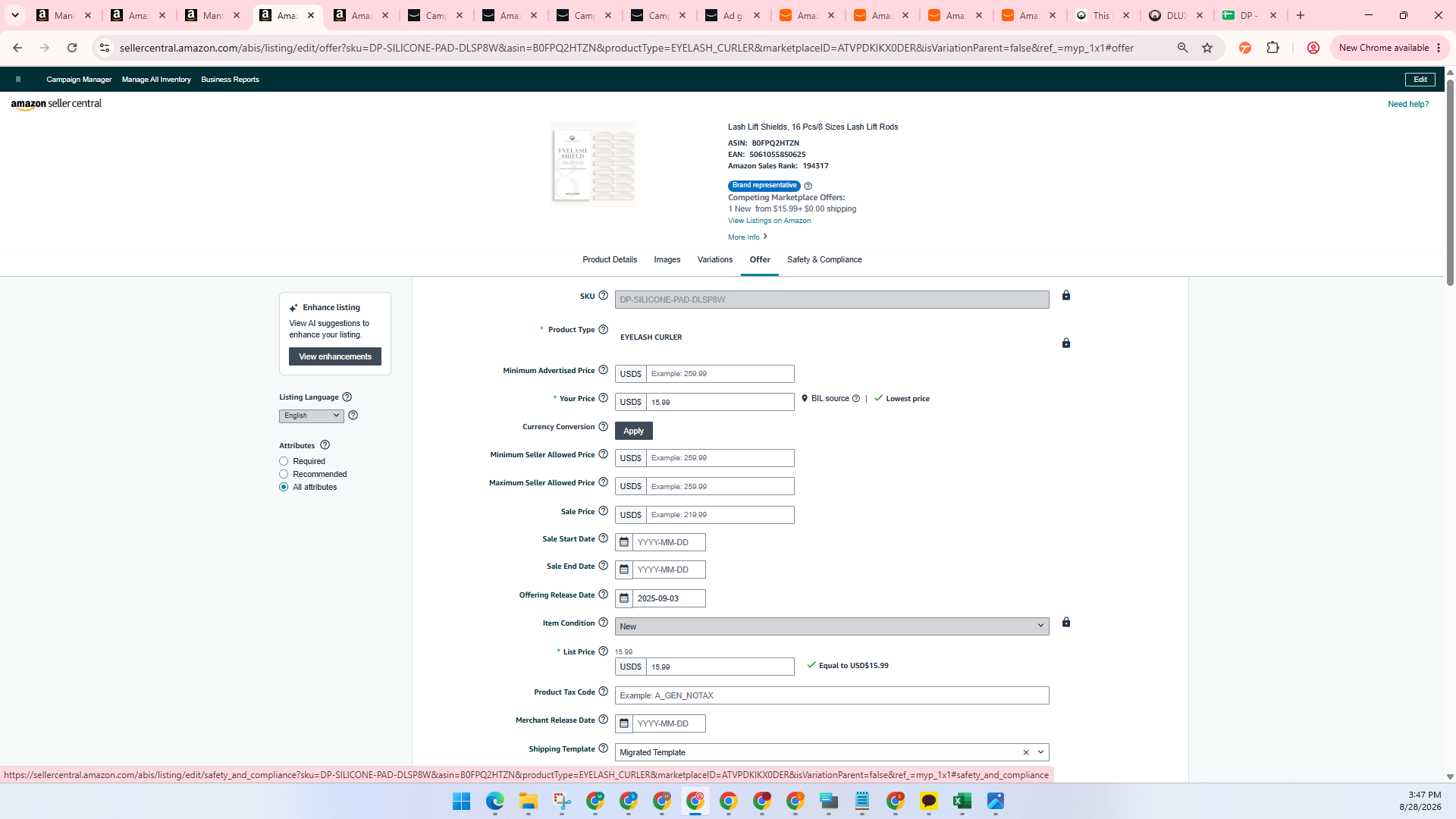
Task: Open Sale End Date calendar picker
Action: (x=624, y=570)
